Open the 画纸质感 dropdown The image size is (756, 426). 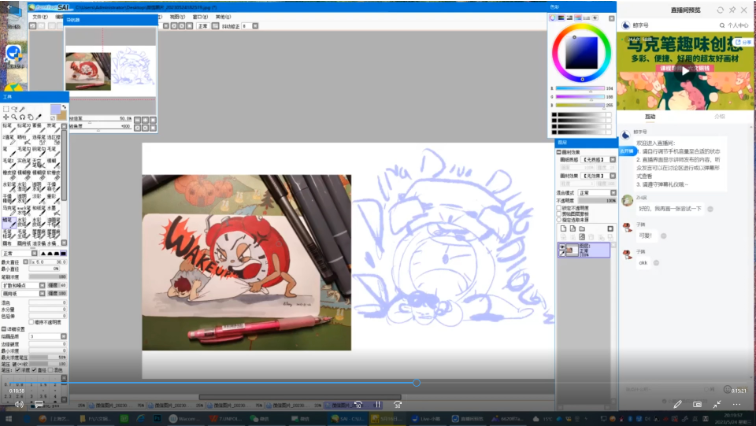tap(598, 160)
